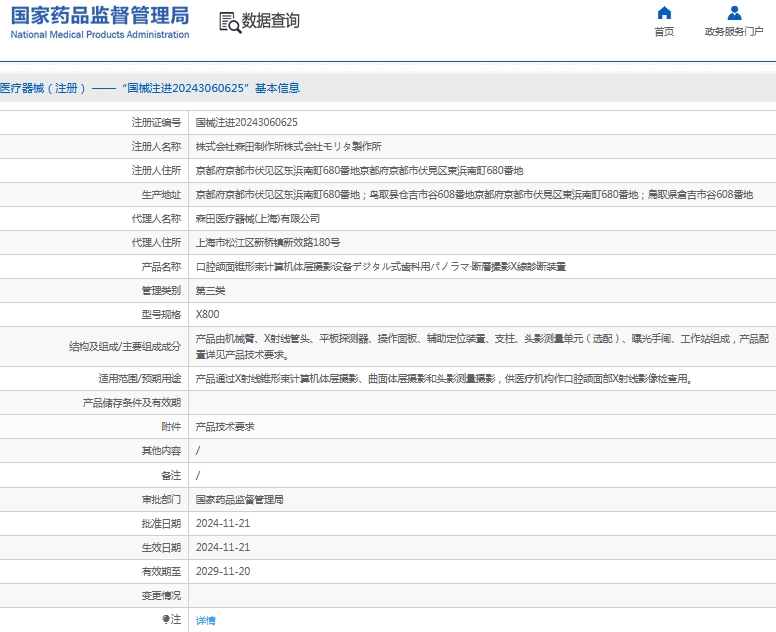
Task: Click the 型号规格 label
Action: pyautogui.click(x=161, y=314)
